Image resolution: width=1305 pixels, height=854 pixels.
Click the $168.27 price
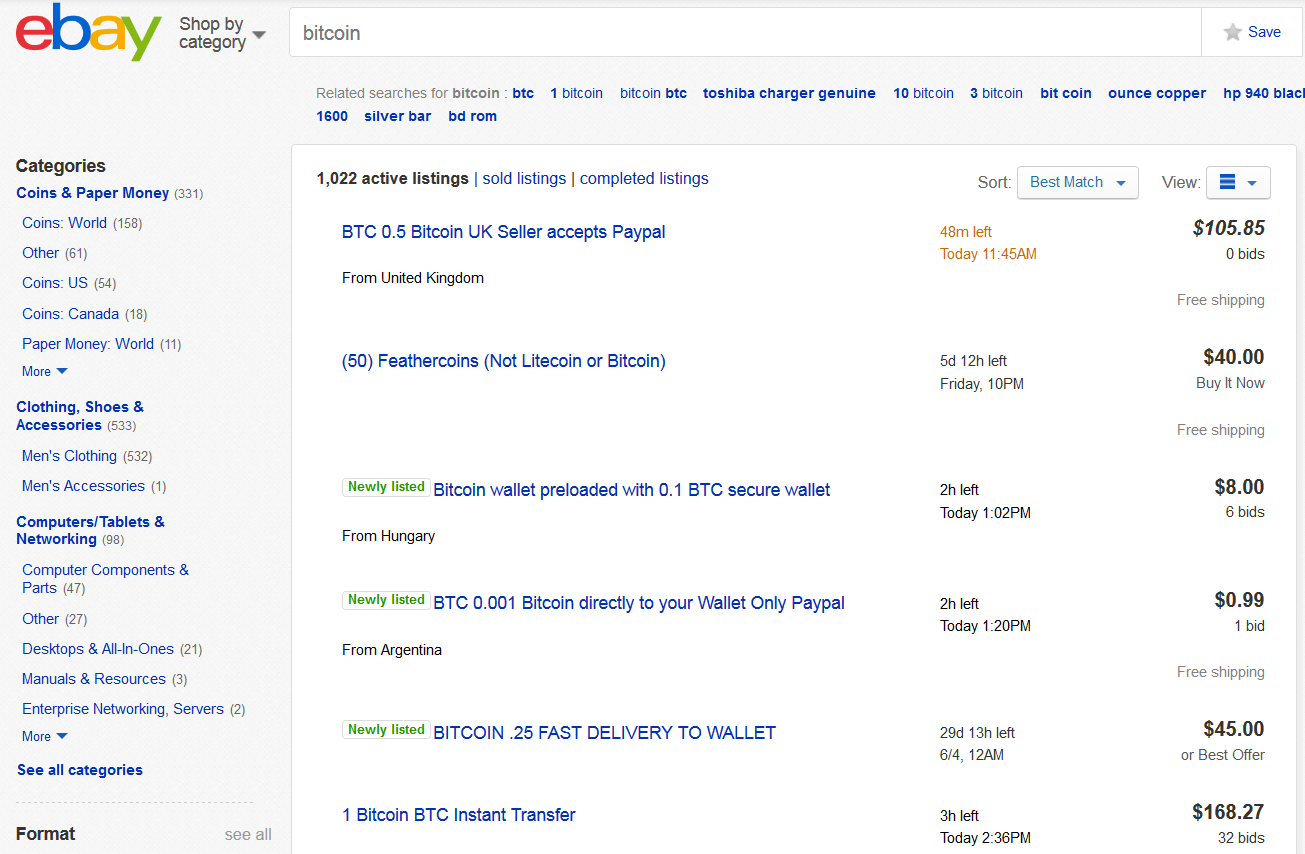point(1229,812)
